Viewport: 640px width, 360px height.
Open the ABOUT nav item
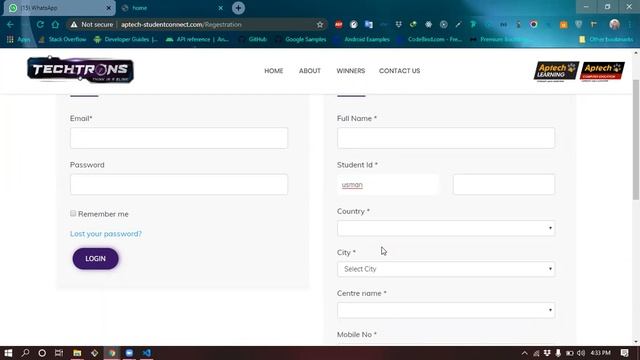[310, 71]
